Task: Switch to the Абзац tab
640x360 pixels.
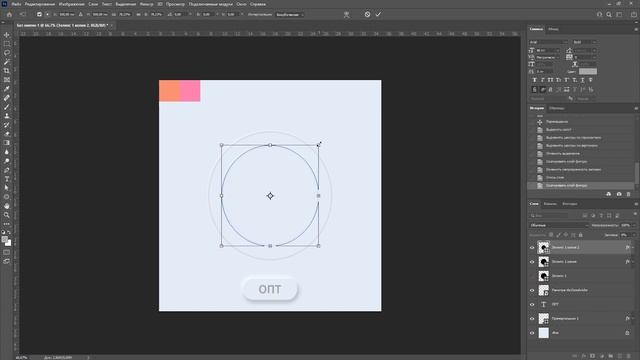Action: (x=553, y=29)
